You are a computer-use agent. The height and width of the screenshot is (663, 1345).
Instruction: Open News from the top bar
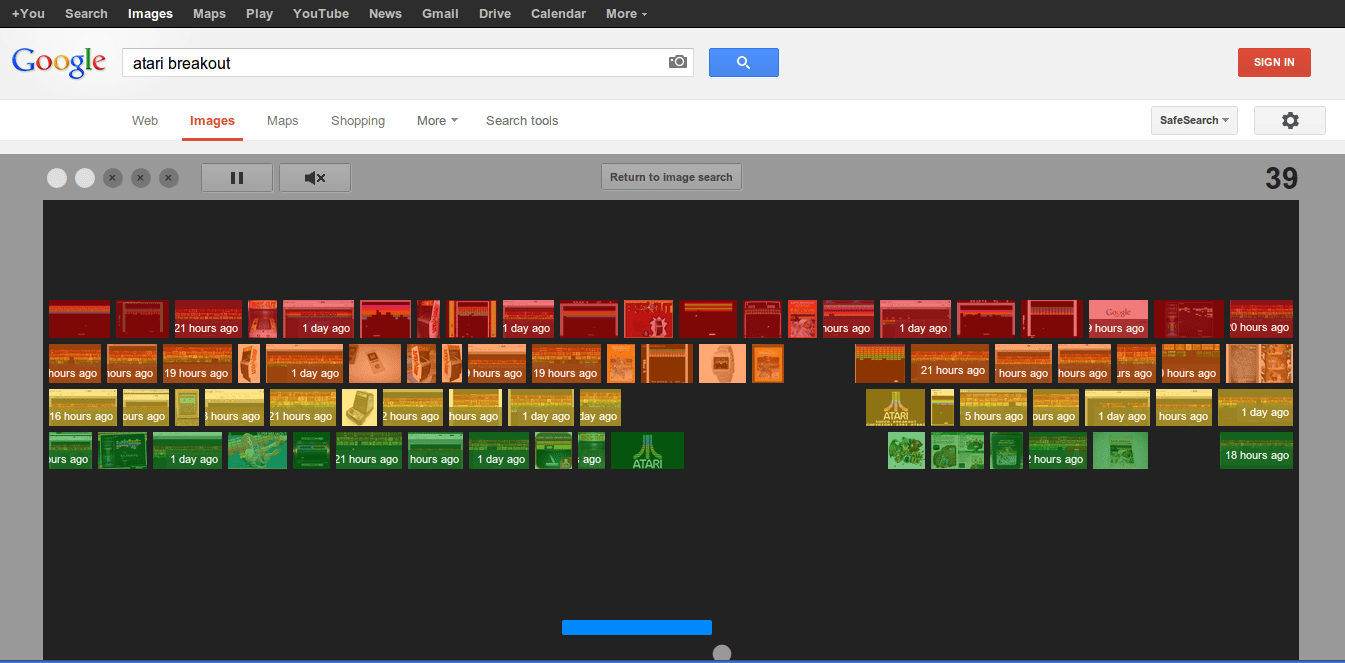click(385, 14)
